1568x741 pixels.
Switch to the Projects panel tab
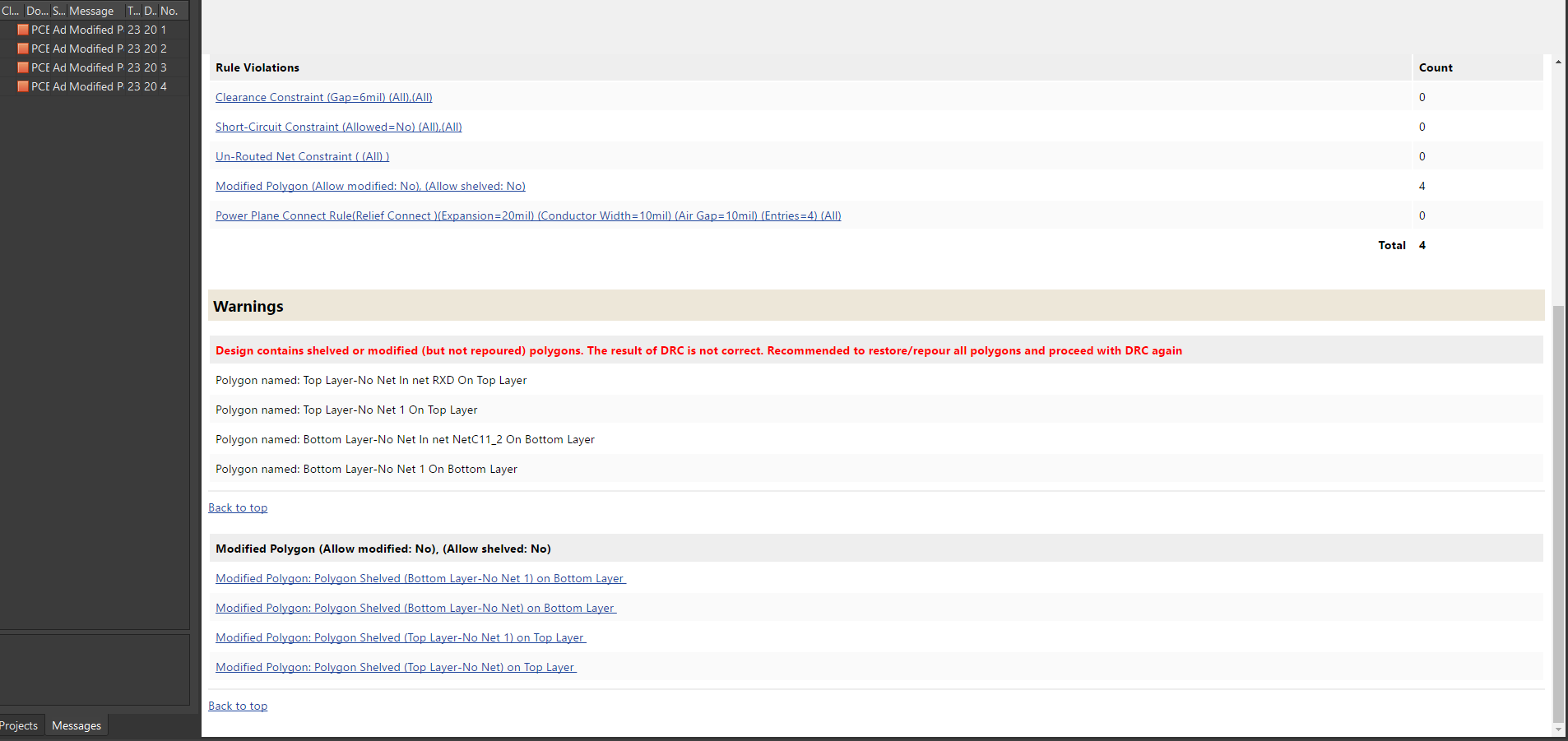(x=20, y=725)
